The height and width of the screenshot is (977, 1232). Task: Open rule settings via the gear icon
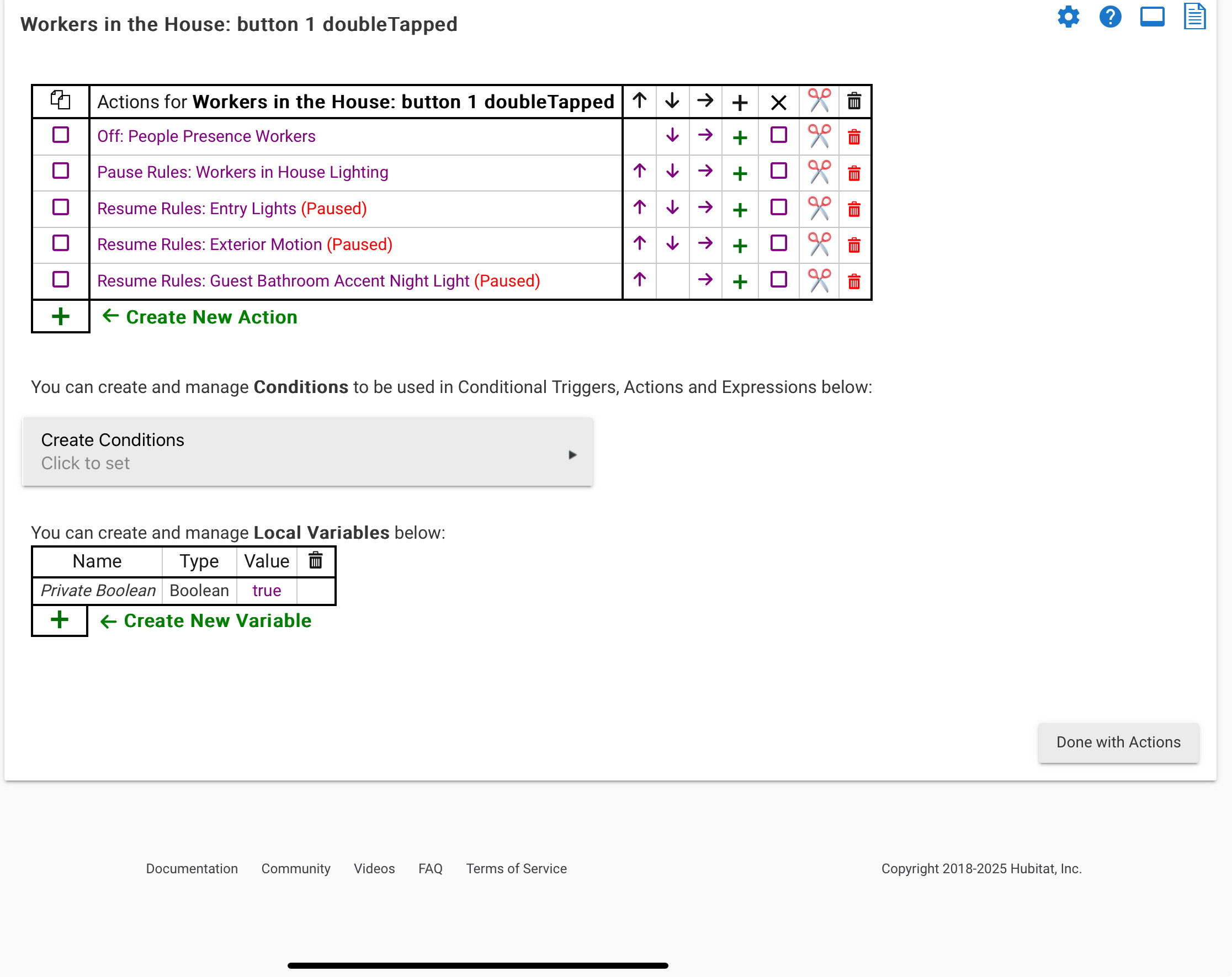[x=1069, y=17]
